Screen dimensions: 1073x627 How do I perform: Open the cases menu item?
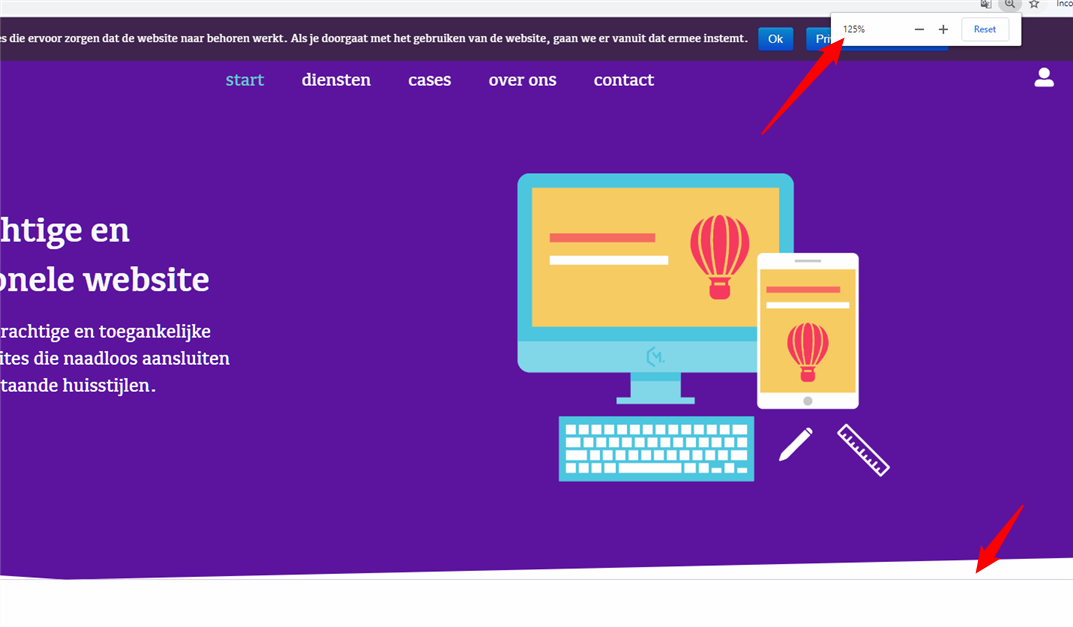pyautogui.click(x=430, y=80)
